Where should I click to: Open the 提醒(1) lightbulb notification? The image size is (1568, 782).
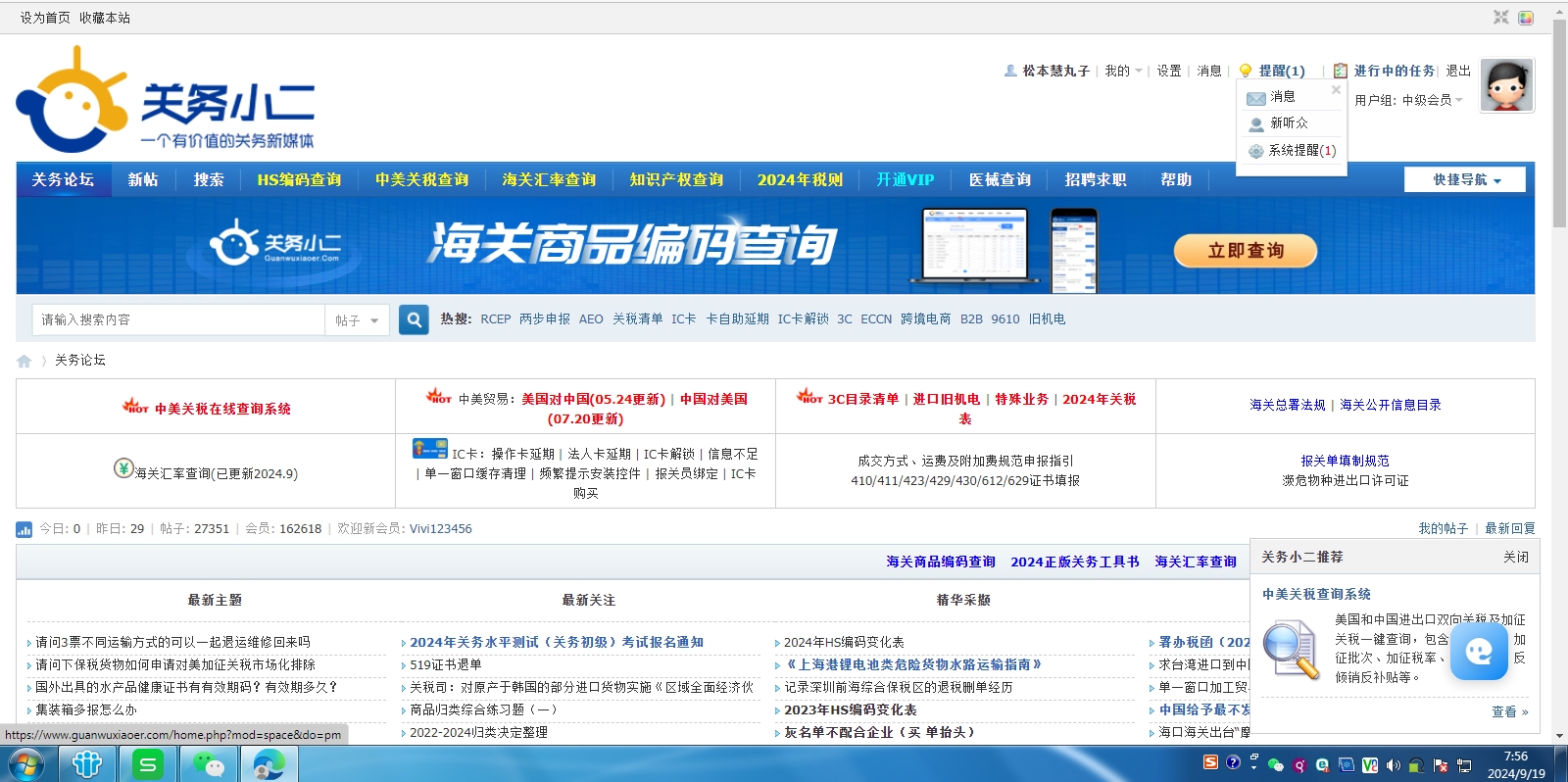(x=1273, y=71)
